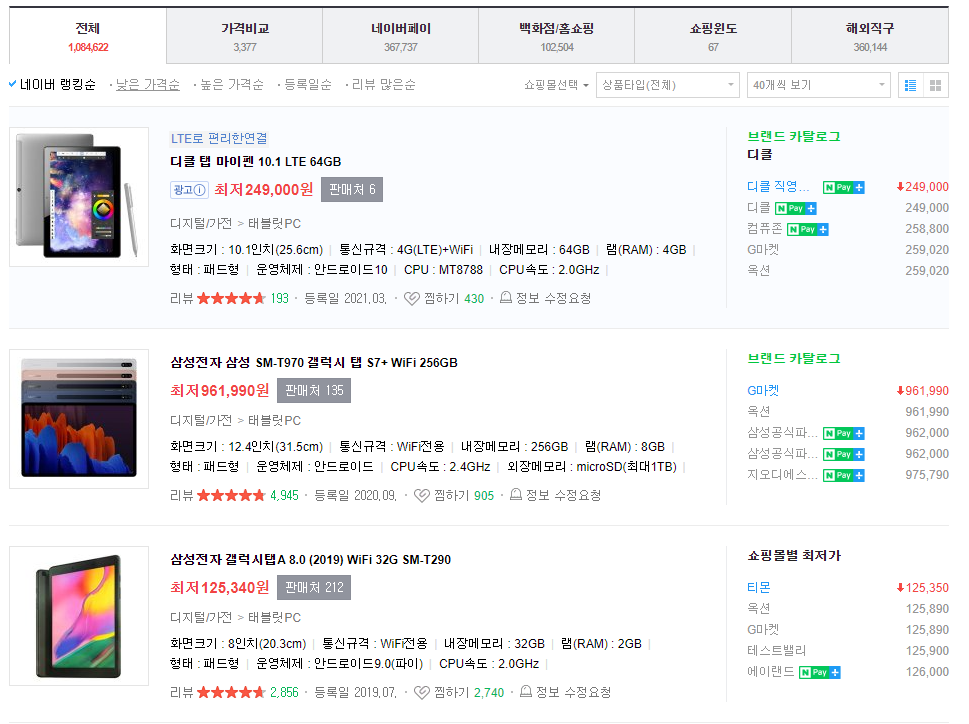This screenshot has height=724, width=969.
Task: Click review count 2,856
Action: [284, 692]
